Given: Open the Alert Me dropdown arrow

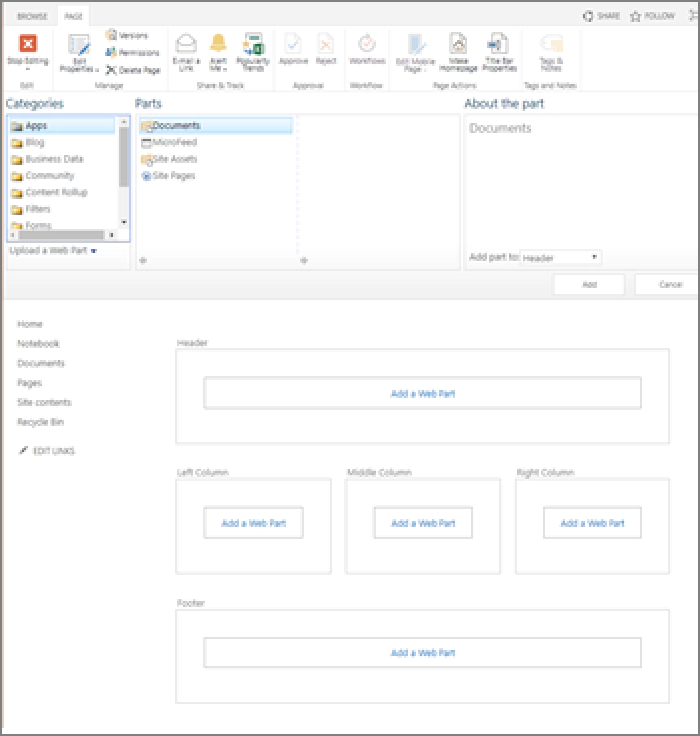Looking at the screenshot, I should coord(225,69).
